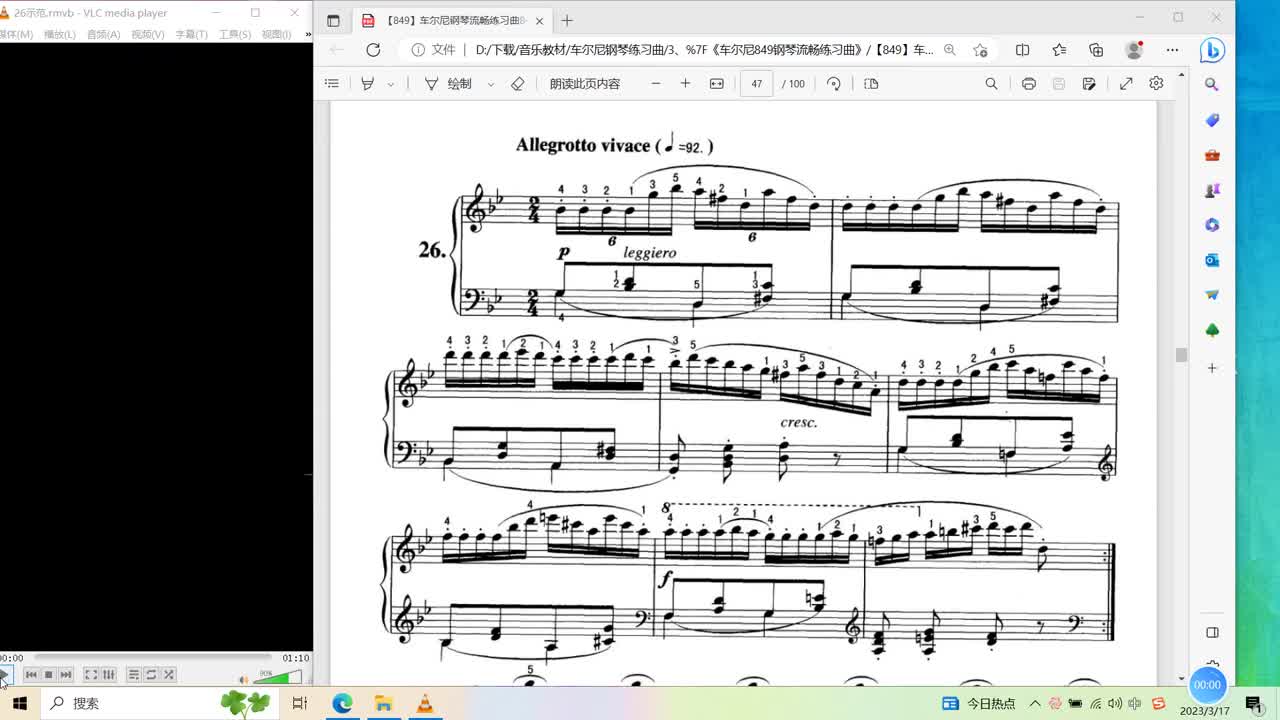Open 今日热点 news widget
This screenshot has height=720, width=1280.
pos(979,703)
